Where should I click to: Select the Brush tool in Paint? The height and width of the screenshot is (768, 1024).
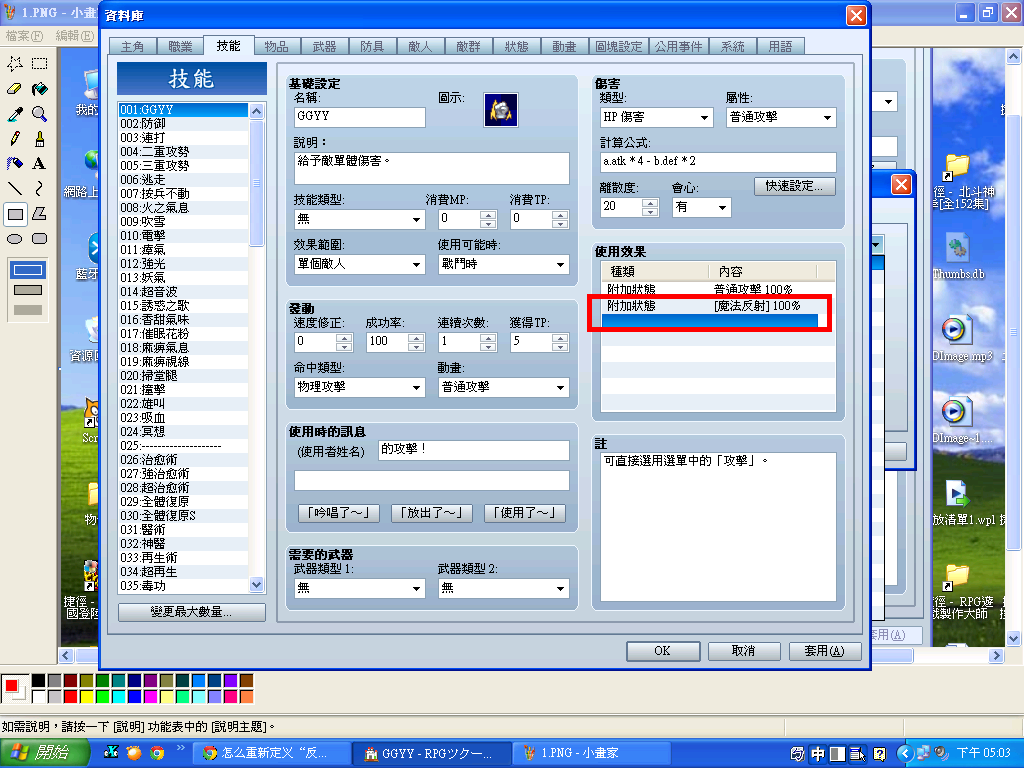click(40, 138)
